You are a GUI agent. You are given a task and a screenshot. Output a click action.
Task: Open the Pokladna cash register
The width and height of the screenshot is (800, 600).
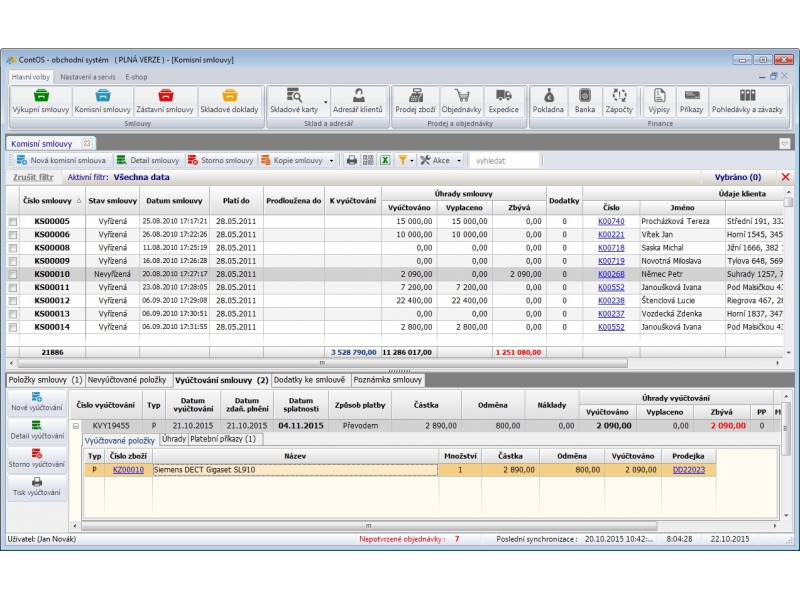549,101
